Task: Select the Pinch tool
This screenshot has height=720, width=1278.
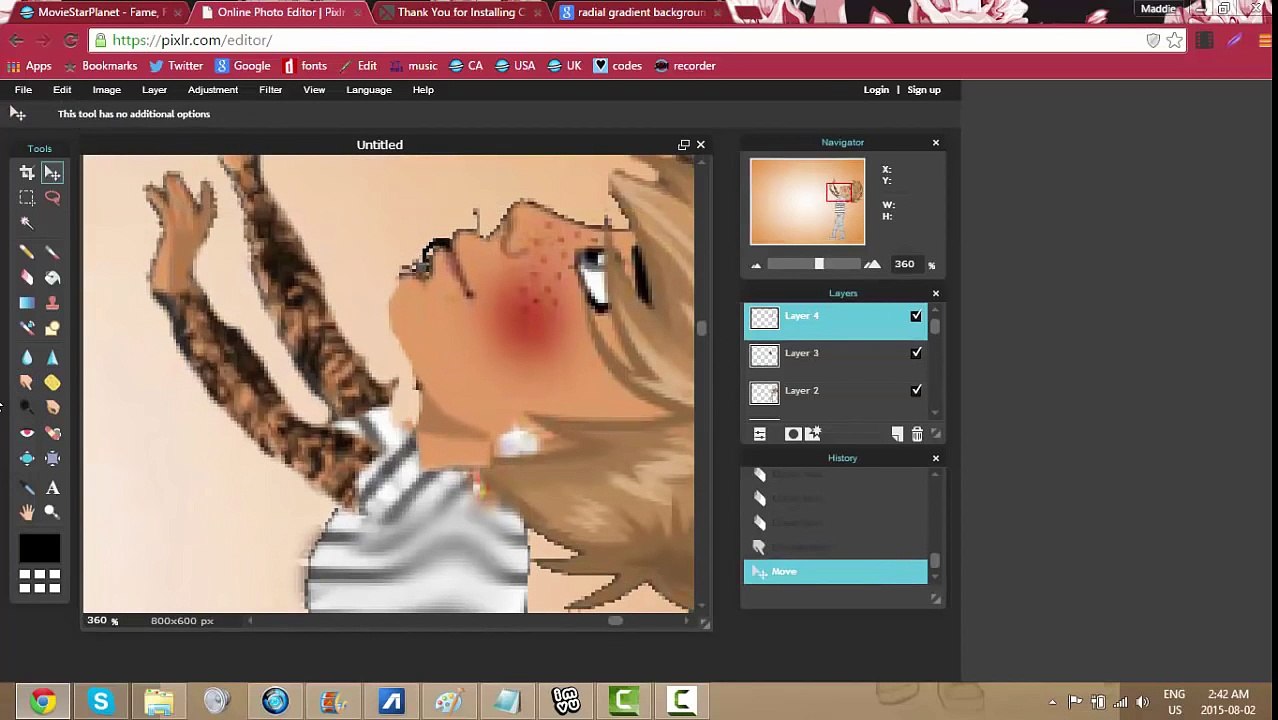Action: (x=52, y=458)
